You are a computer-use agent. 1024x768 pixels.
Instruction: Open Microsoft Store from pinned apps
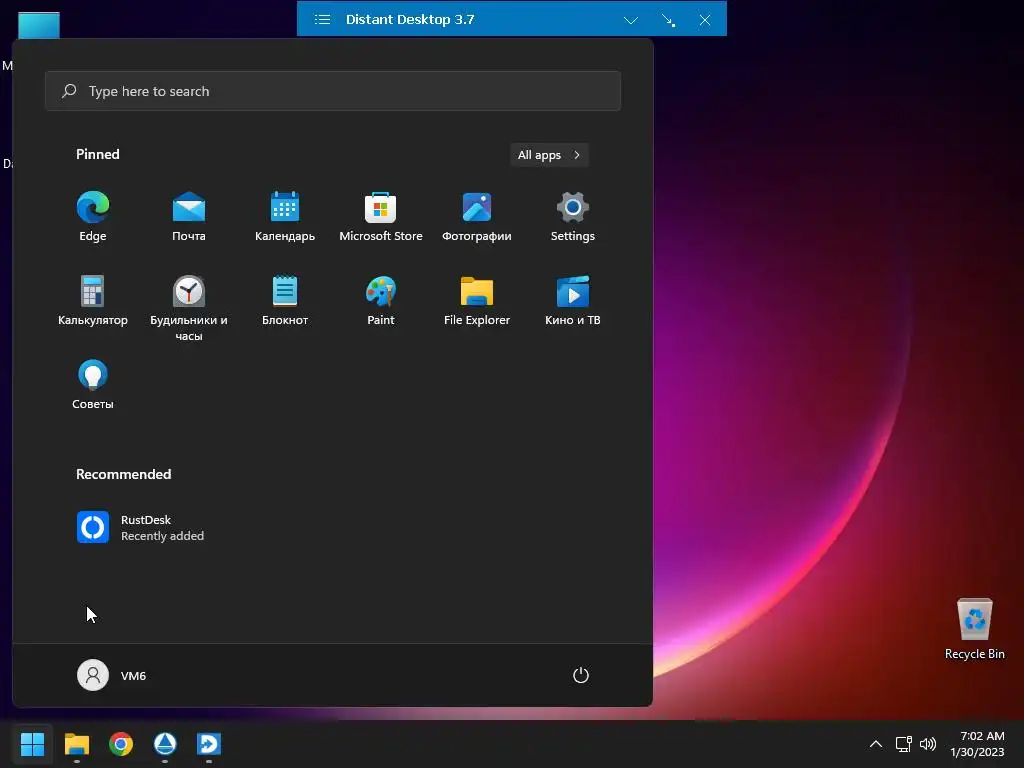[381, 217]
